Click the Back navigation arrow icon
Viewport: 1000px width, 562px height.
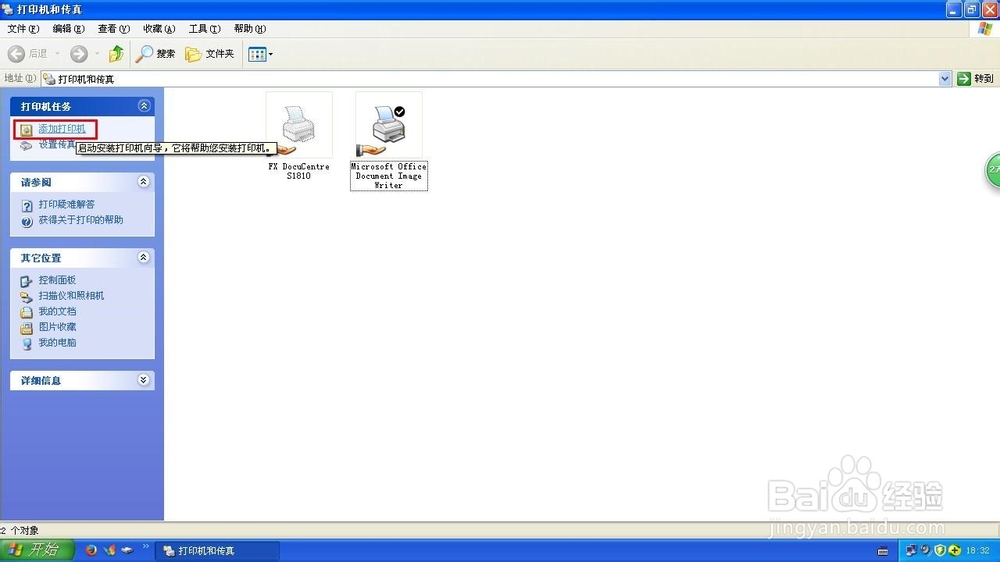pyautogui.click(x=17, y=54)
